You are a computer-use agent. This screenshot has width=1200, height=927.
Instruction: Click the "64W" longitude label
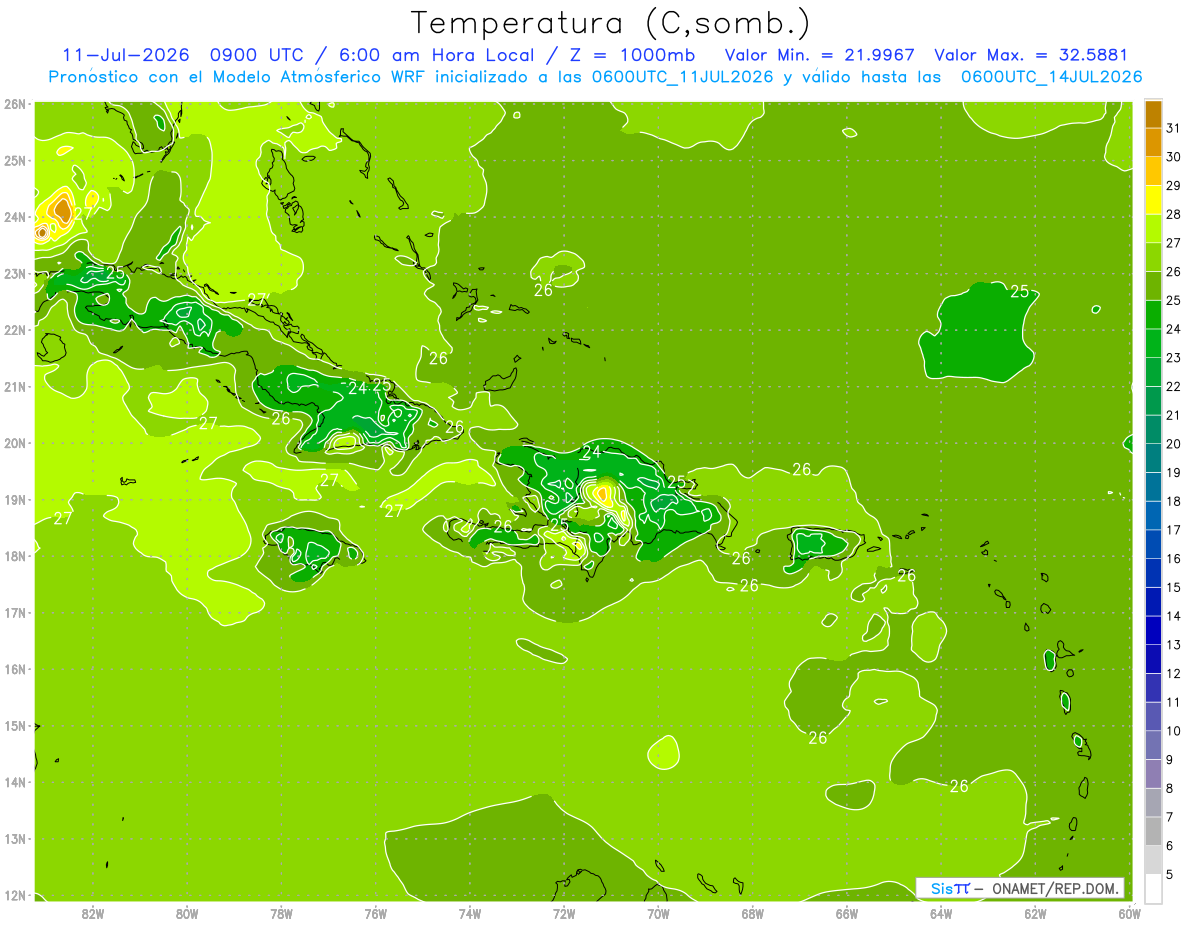point(940,913)
